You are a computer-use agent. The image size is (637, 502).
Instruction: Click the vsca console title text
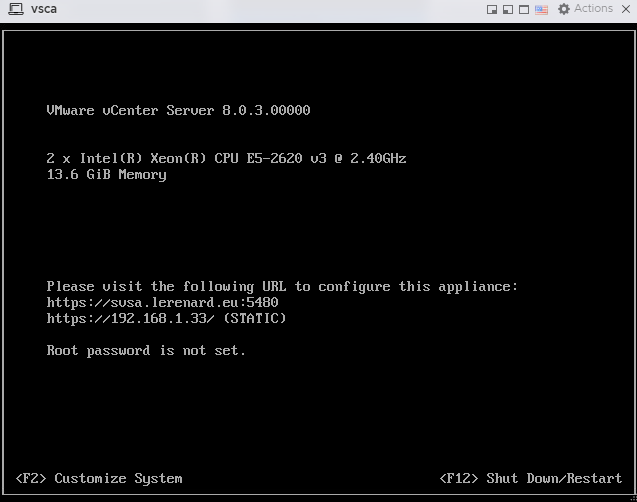[x=44, y=9]
